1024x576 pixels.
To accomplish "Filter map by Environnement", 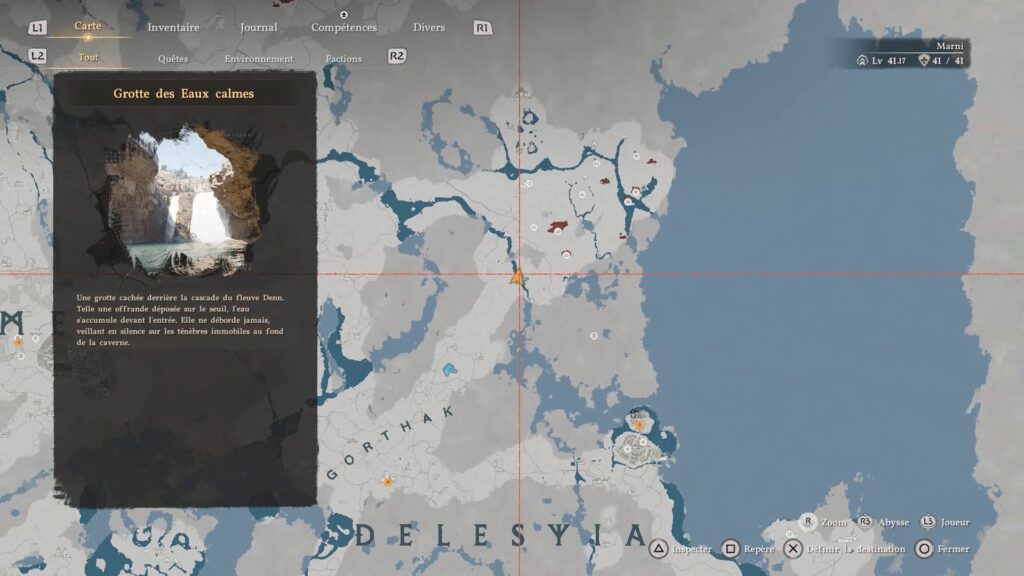I will point(259,59).
